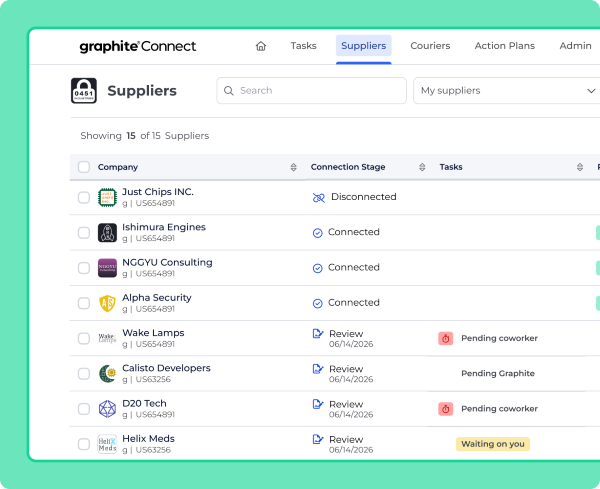Click the 0451 lock company logo
Viewport: 600px width, 489px height.
(84, 91)
